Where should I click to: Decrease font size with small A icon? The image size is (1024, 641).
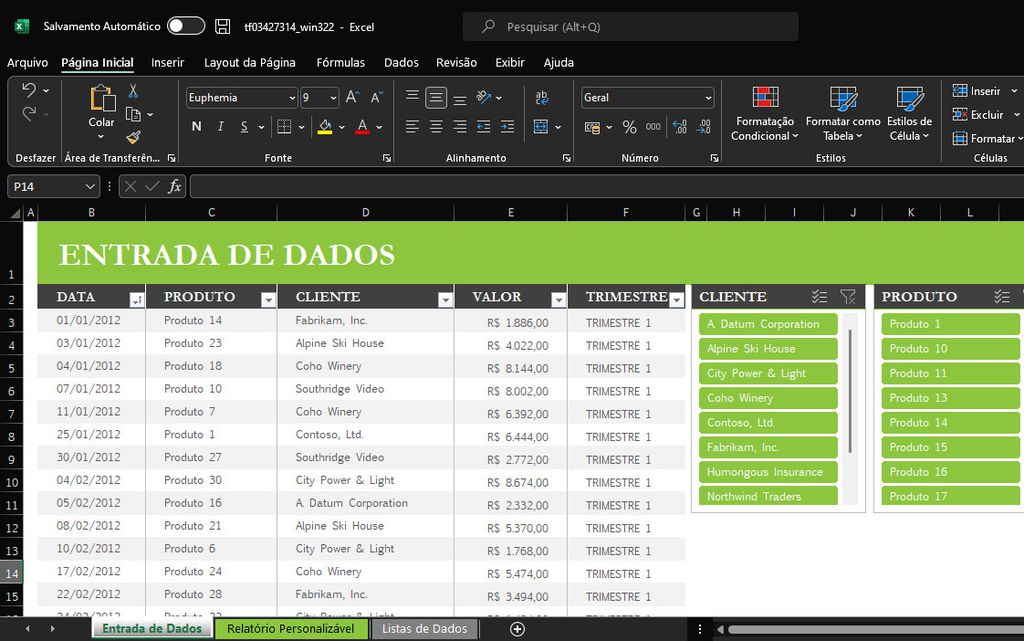[376, 97]
